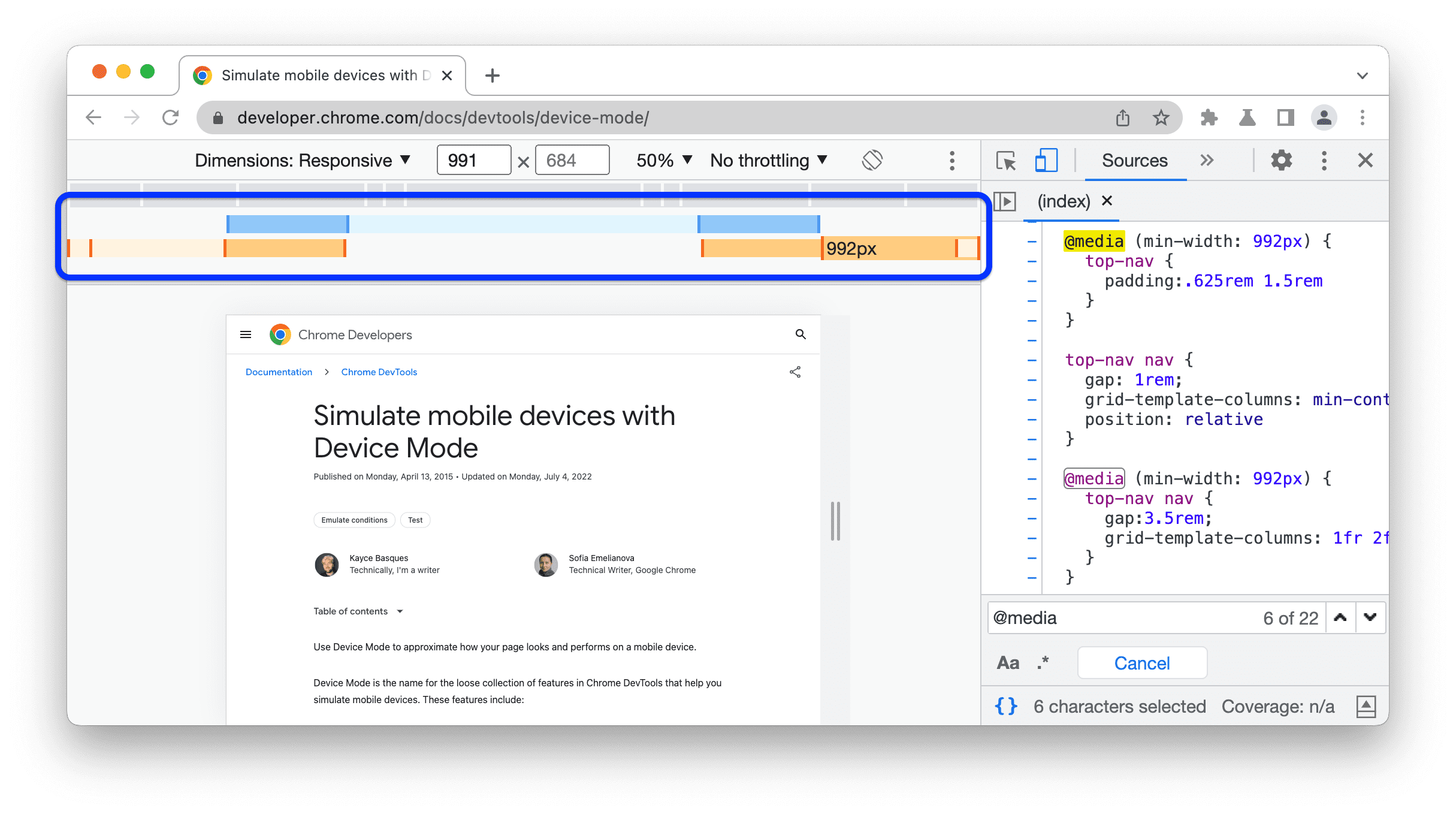Click the Cancel button in search bar
The height and width of the screenshot is (814, 1456).
coord(1144,662)
